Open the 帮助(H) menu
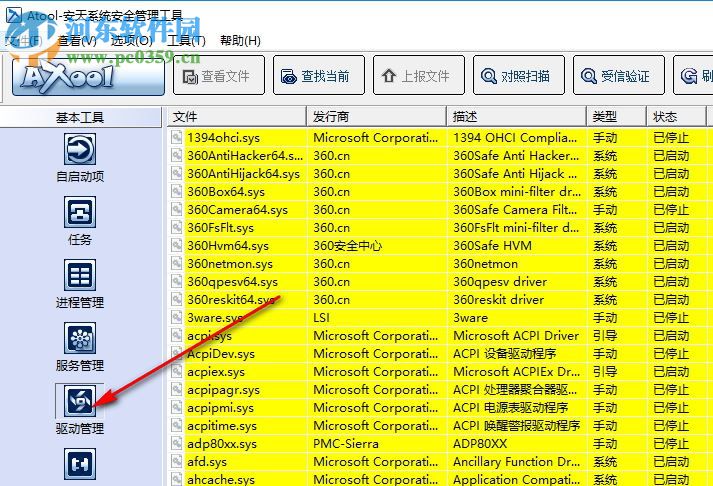 click(x=241, y=41)
